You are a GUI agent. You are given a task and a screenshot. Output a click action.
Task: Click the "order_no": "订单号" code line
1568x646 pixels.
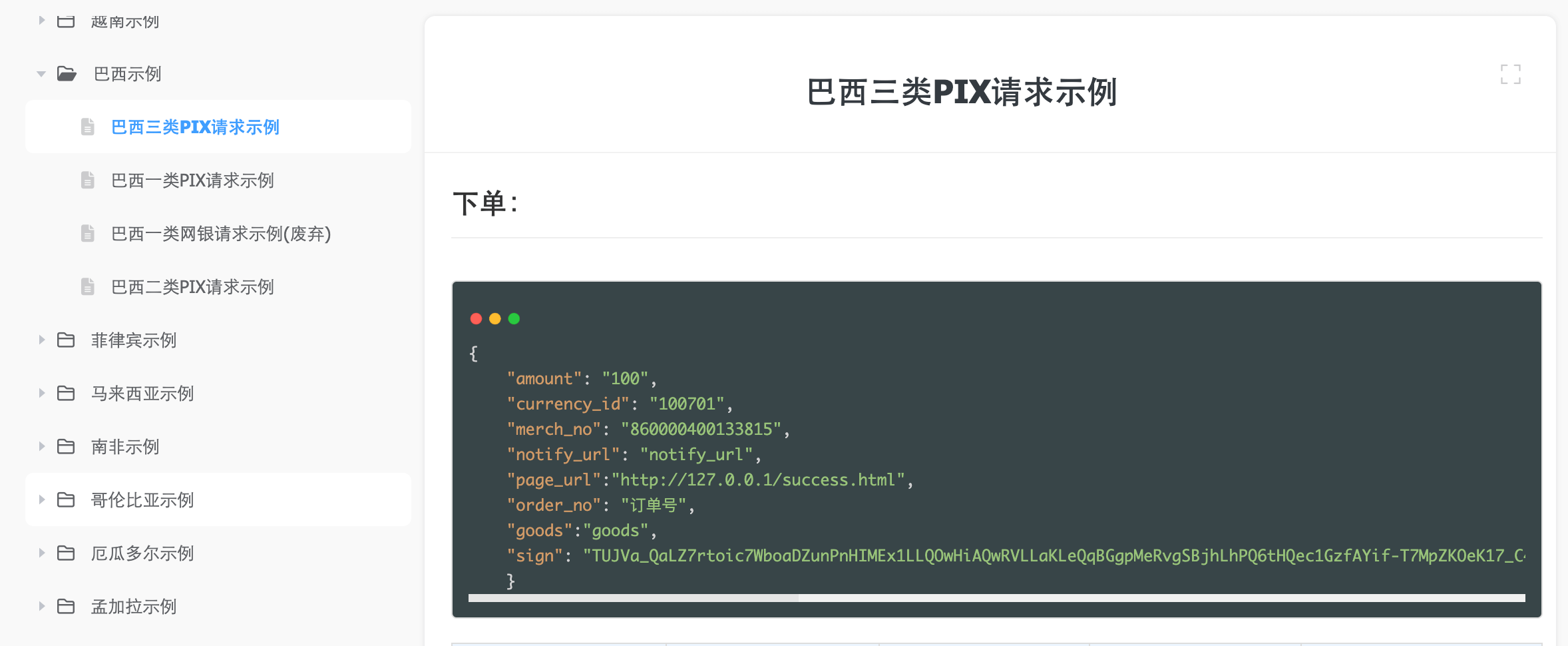coord(600,505)
